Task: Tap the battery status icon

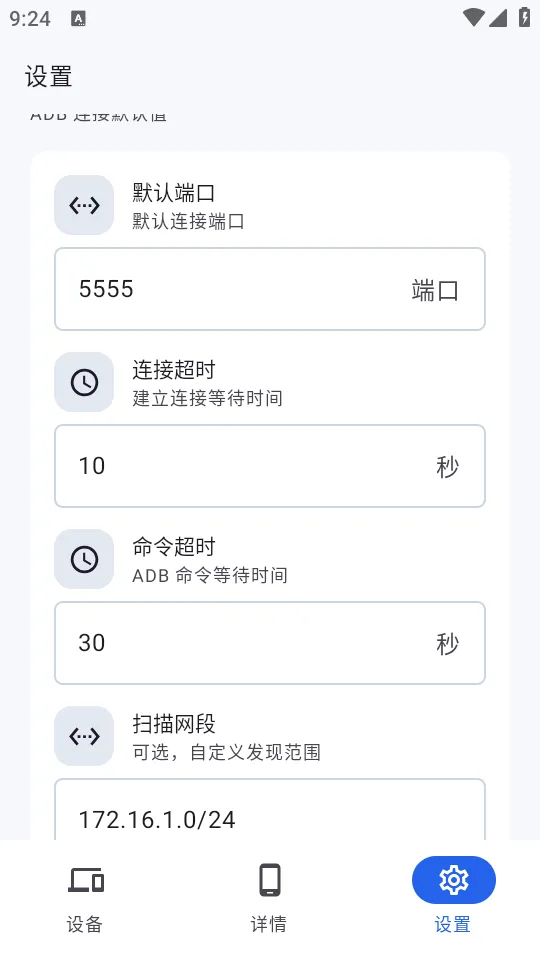Action: [525, 17]
